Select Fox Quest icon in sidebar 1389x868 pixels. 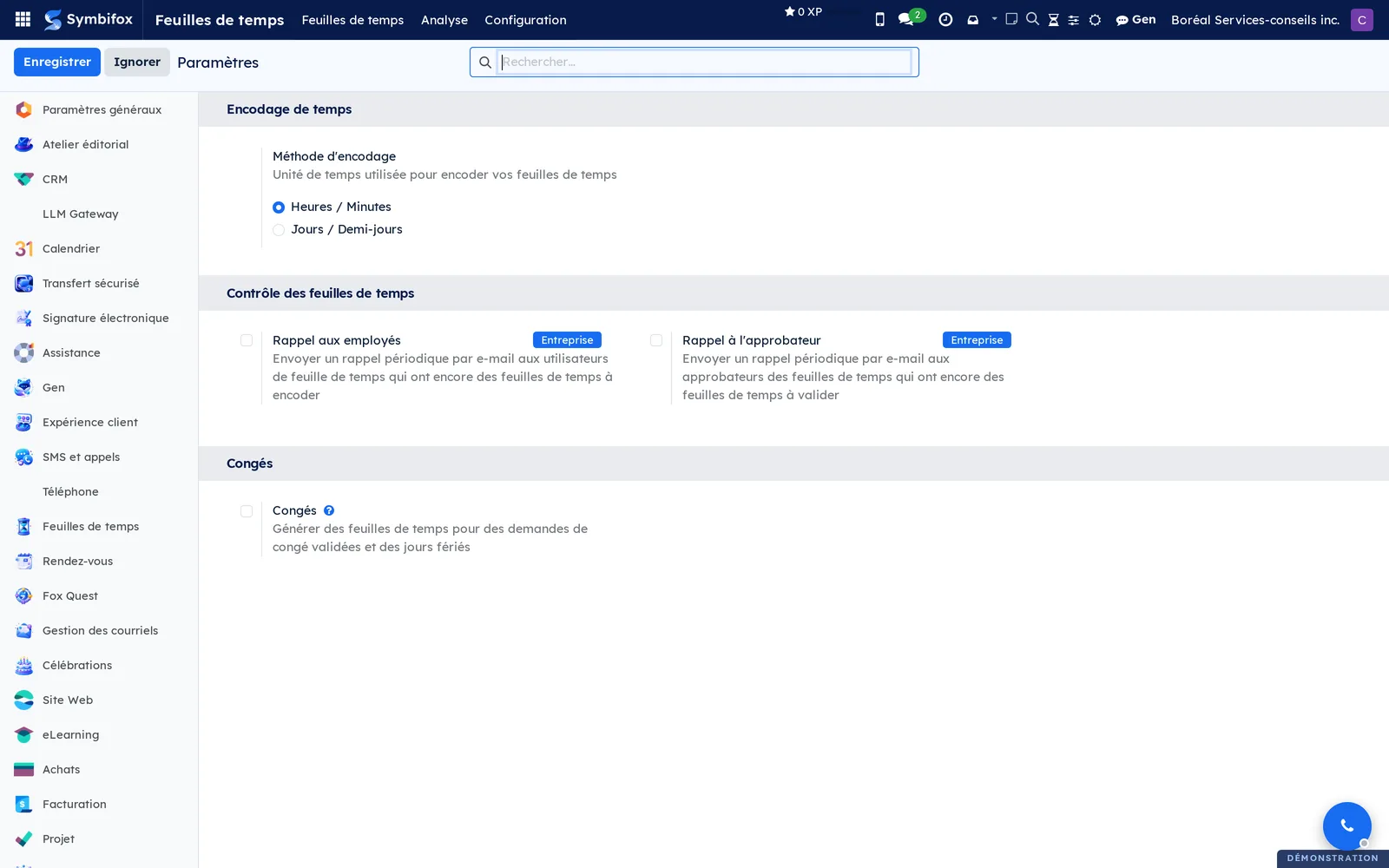click(23, 595)
